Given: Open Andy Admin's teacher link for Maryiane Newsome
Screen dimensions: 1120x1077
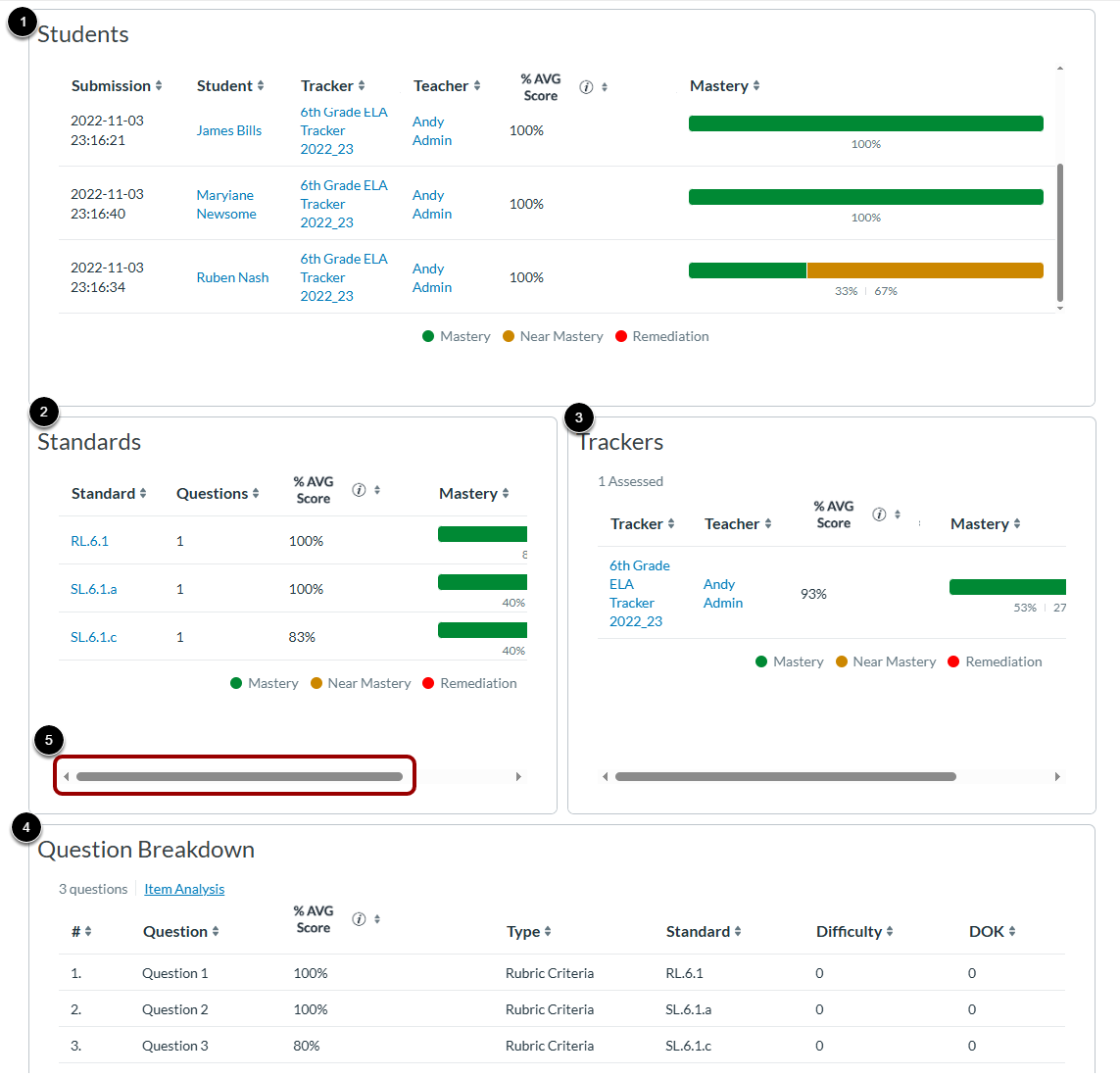Looking at the screenshot, I should point(431,204).
